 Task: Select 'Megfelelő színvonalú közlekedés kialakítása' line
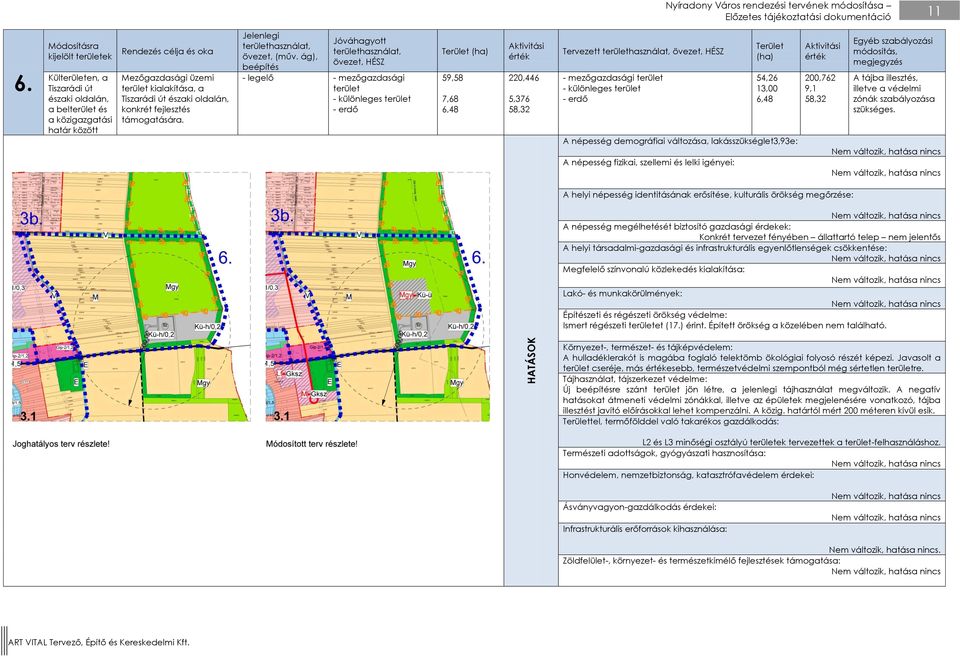point(653,269)
